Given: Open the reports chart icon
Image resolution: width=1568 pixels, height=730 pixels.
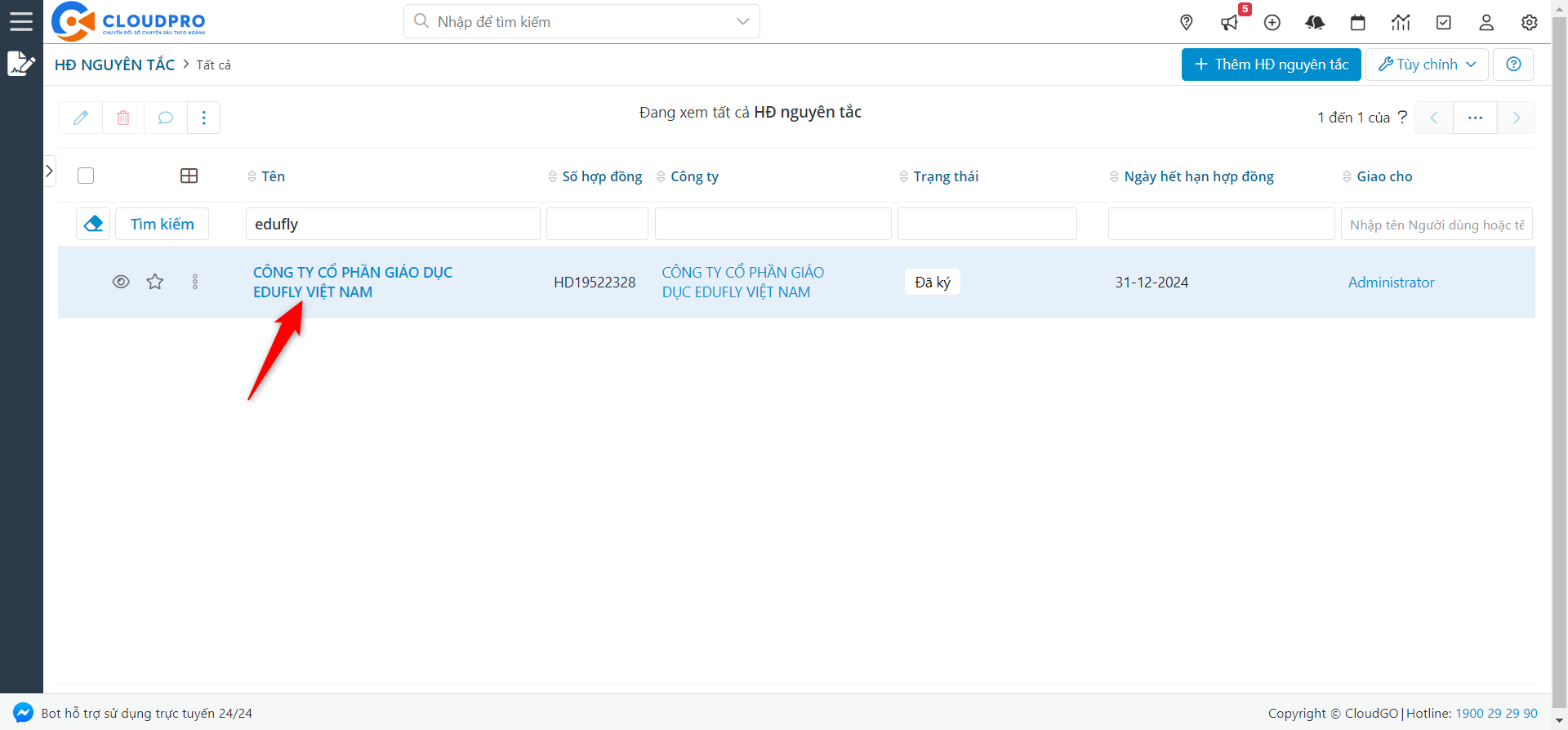Looking at the screenshot, I should [x=1401, y=22].
